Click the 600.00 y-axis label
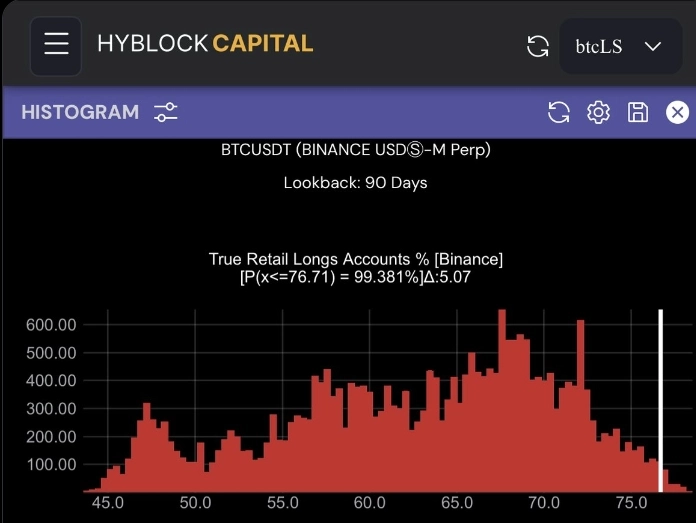The image size is (696, 523). 51,325
